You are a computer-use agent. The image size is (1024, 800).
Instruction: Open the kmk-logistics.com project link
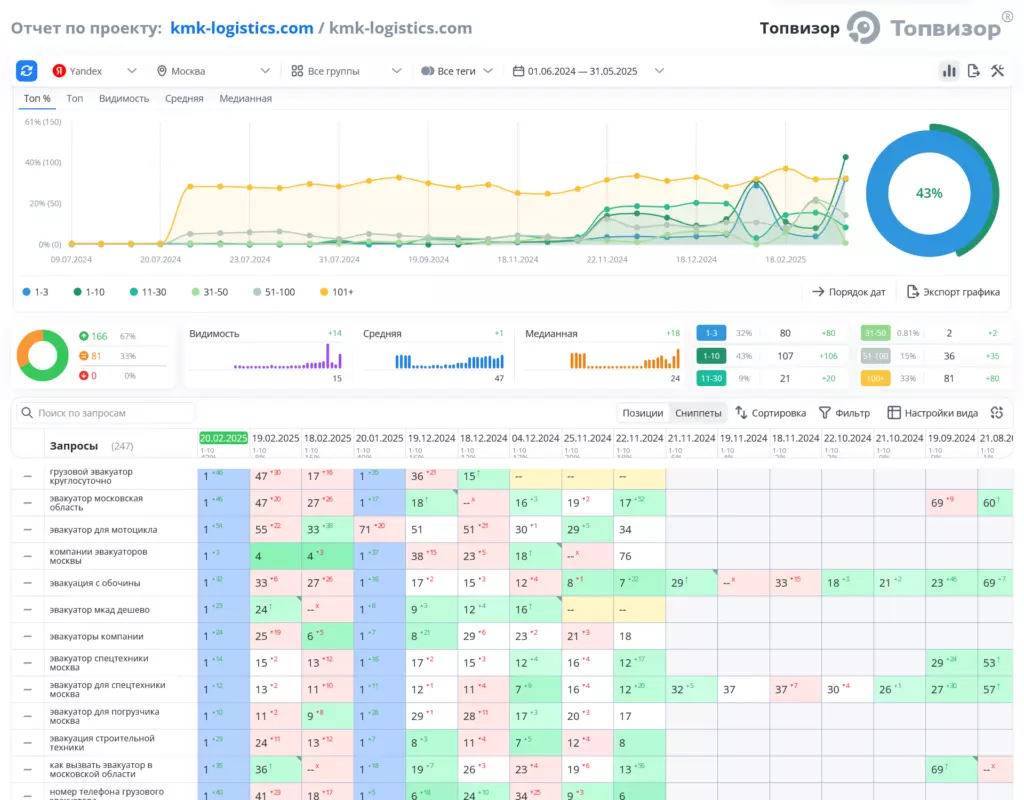pos(242,28)
